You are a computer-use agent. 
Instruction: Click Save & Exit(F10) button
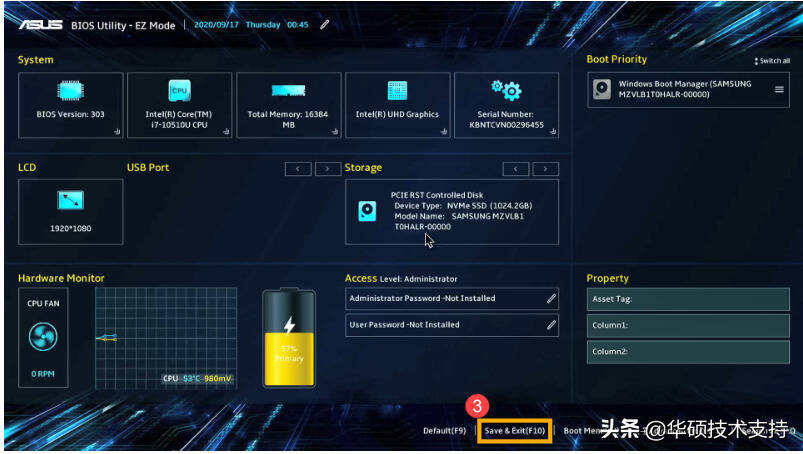(x=515, y=431)
